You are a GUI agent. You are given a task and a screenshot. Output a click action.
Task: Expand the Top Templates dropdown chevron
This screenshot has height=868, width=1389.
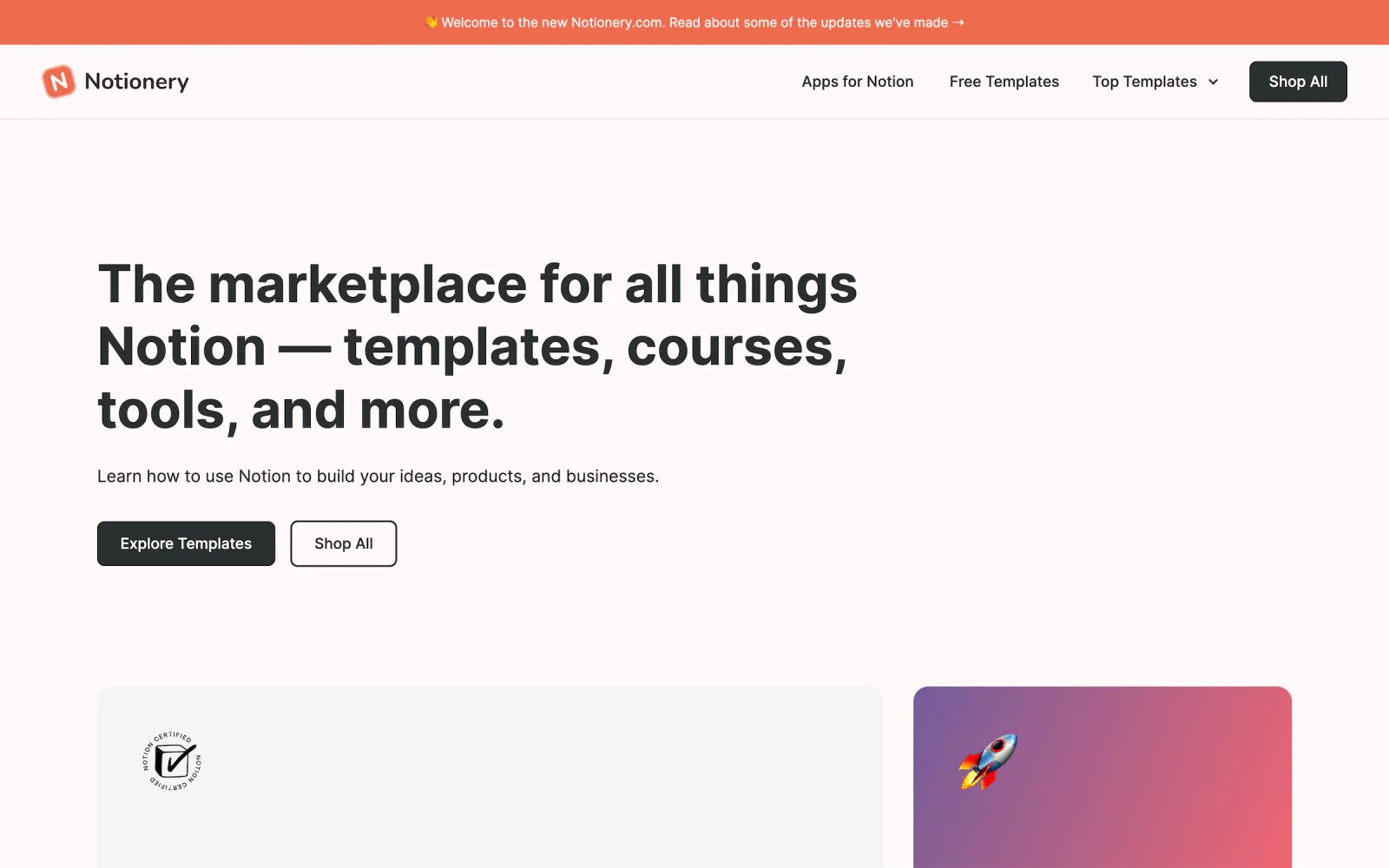tap(1213, 82)
